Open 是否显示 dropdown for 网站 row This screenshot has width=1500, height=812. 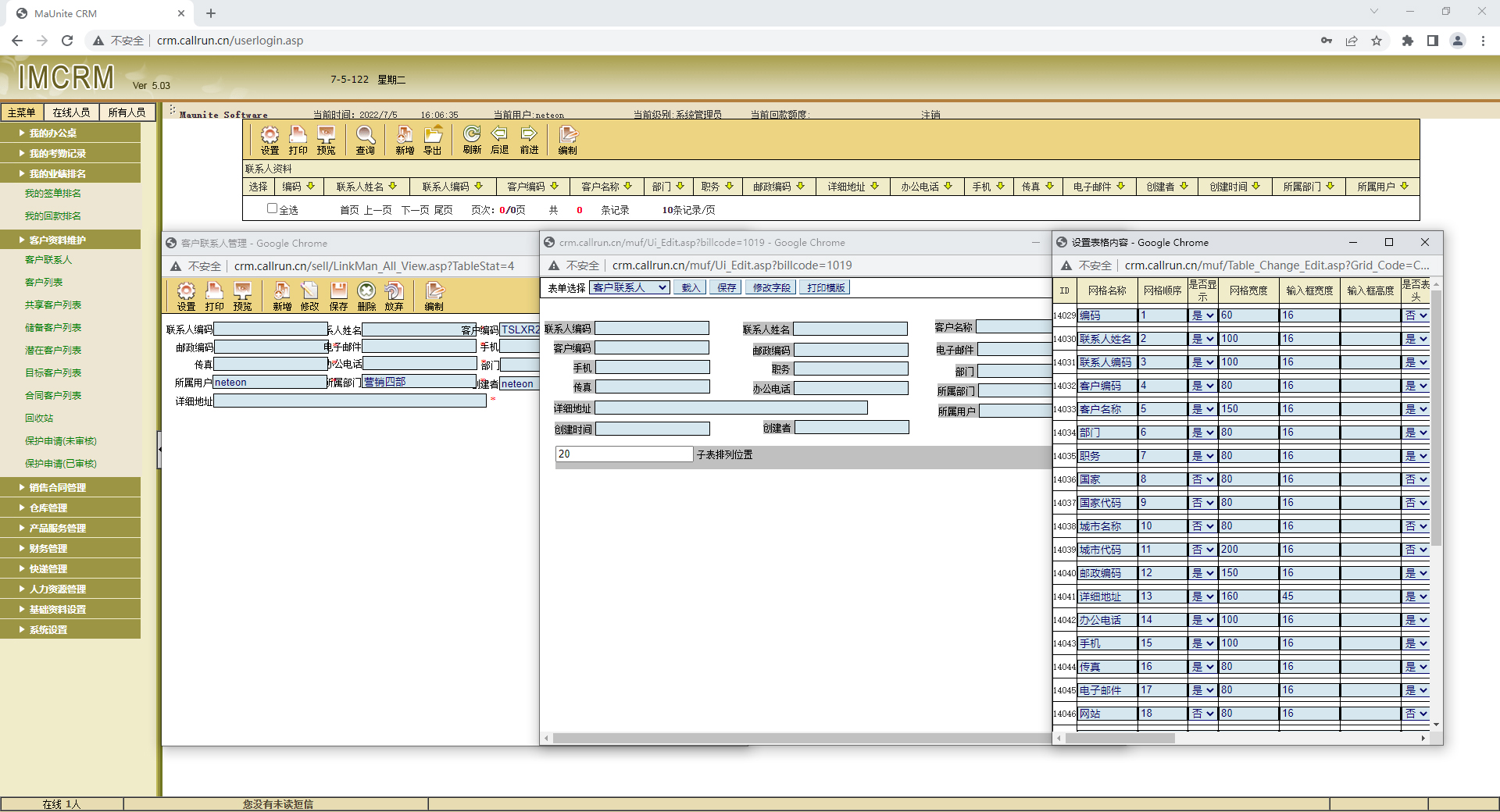(x=1202, y=714)
